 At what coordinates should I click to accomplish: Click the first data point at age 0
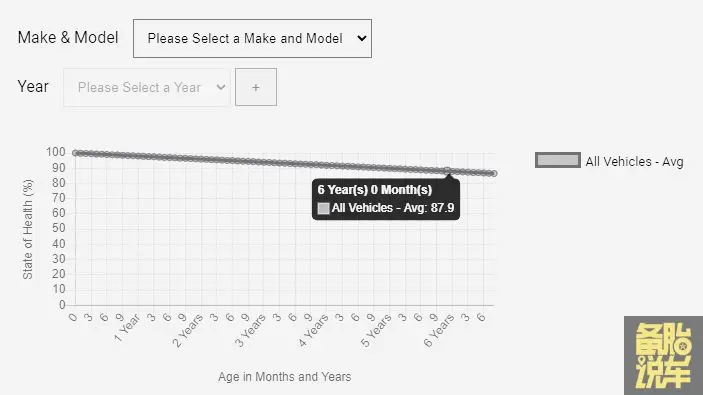[x=75, y=153]
